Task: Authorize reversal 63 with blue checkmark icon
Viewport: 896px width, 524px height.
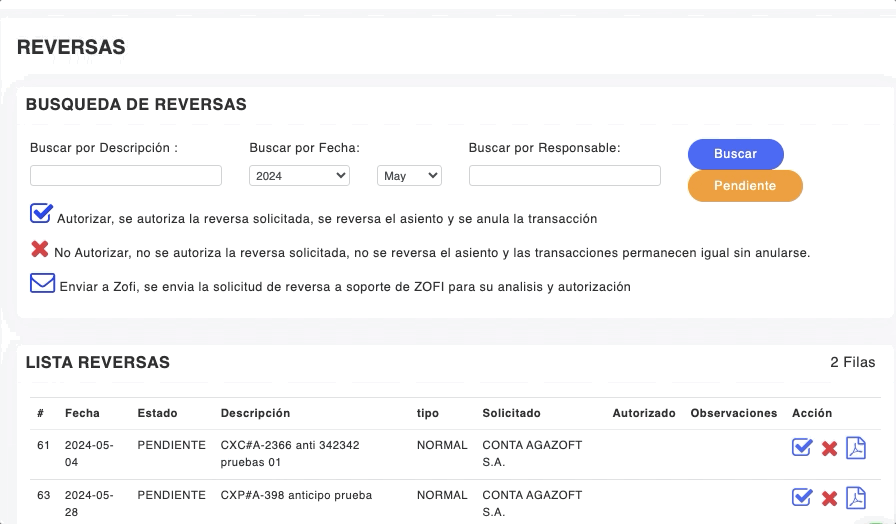Action: (801, 497)
